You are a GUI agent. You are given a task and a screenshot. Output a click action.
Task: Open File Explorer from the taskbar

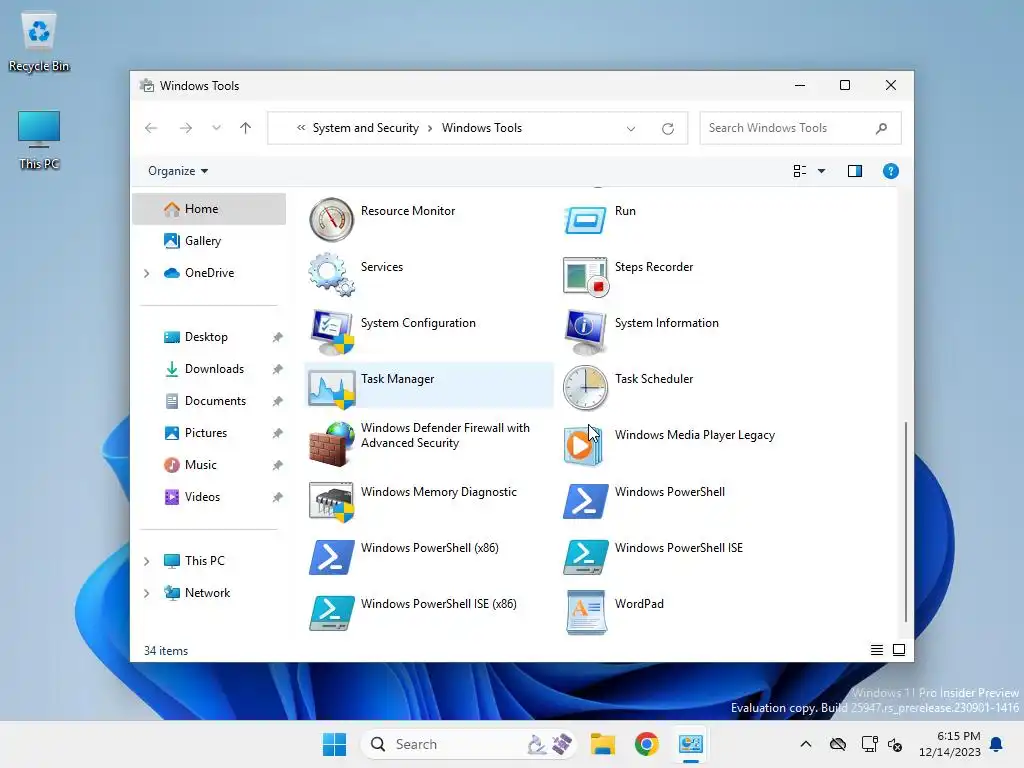pos(603,744)
